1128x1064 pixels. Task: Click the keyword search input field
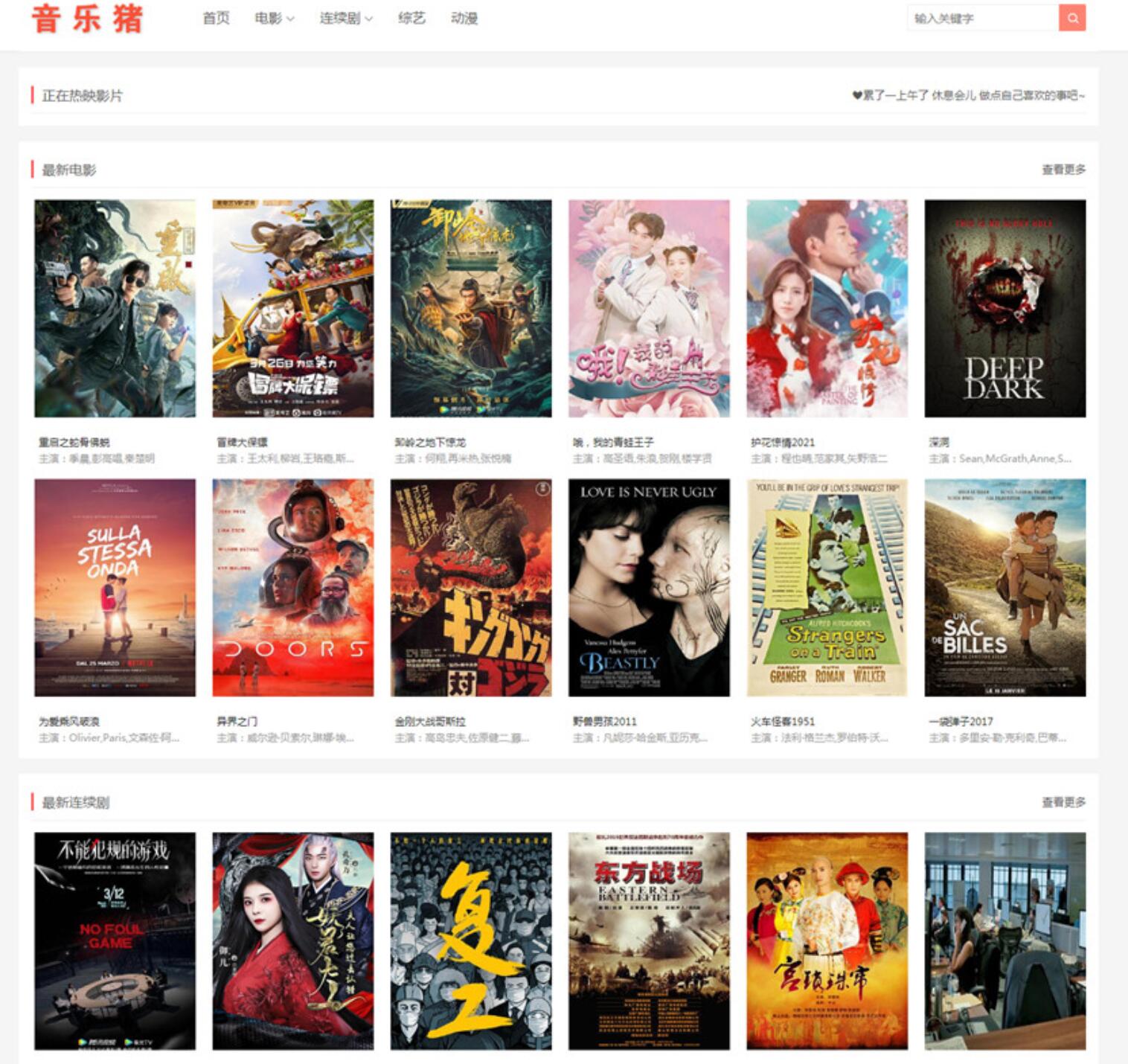982,19
